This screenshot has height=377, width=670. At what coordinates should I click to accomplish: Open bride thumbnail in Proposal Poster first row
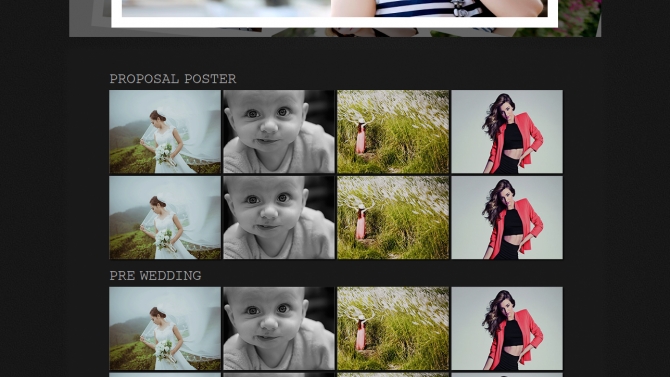(x=165, y=132)
